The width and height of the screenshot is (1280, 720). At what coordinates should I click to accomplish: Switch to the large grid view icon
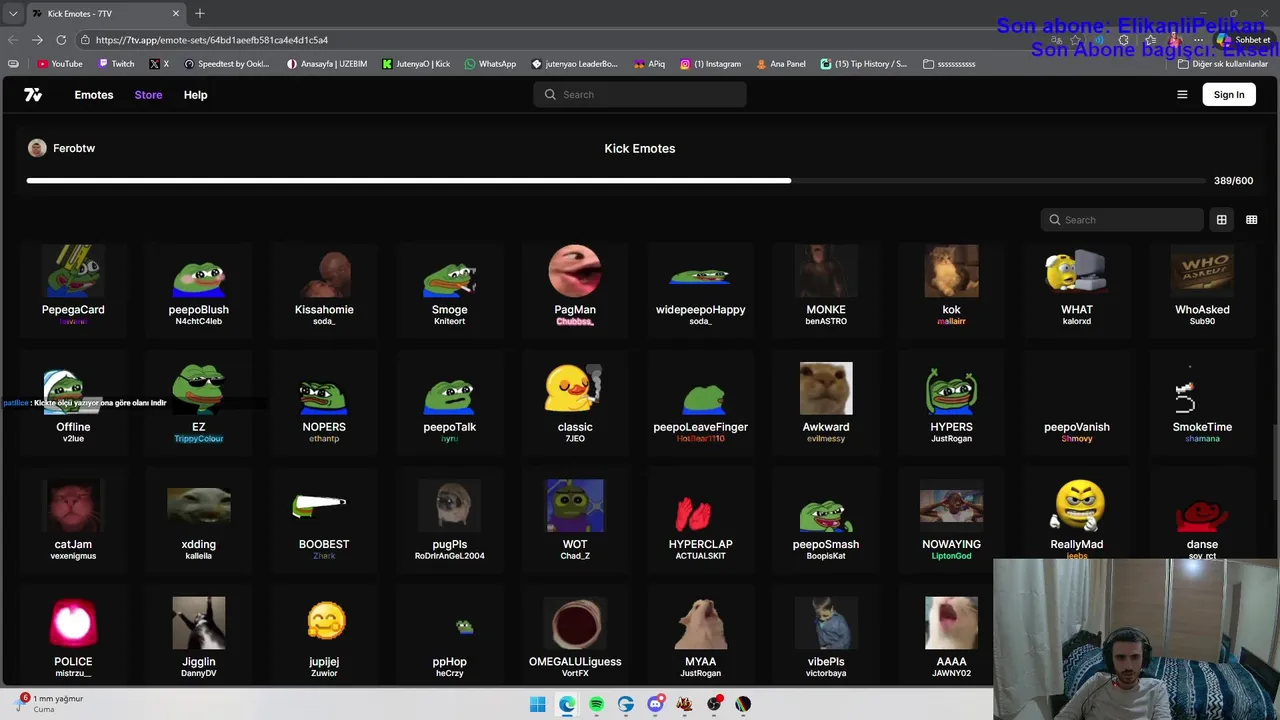[1221, 220]
